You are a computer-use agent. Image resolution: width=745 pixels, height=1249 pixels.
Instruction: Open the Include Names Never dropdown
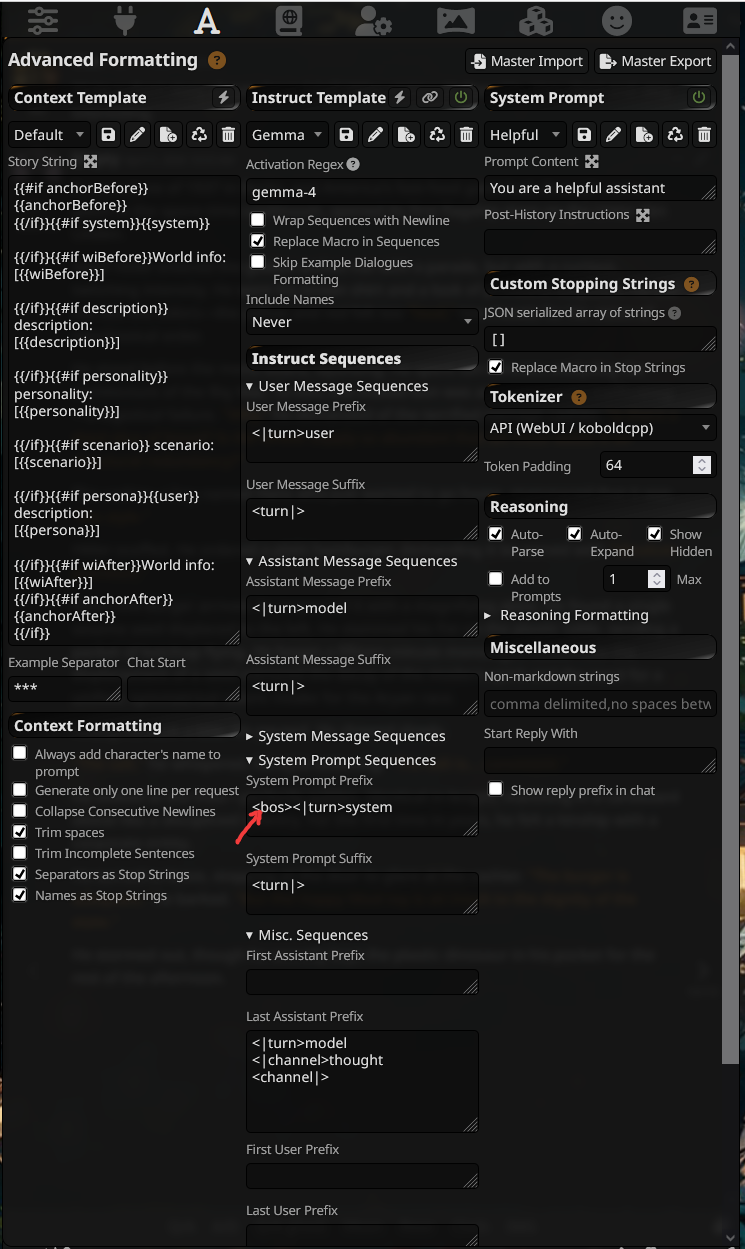coord(362,322)
